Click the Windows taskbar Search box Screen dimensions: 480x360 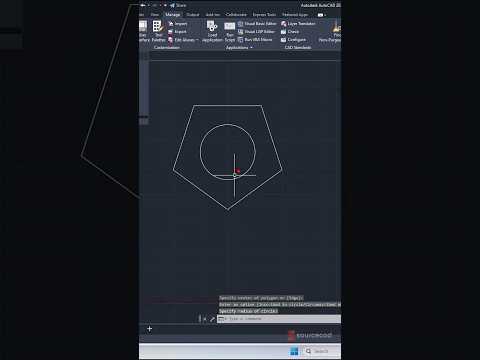[x=321, y=351]
